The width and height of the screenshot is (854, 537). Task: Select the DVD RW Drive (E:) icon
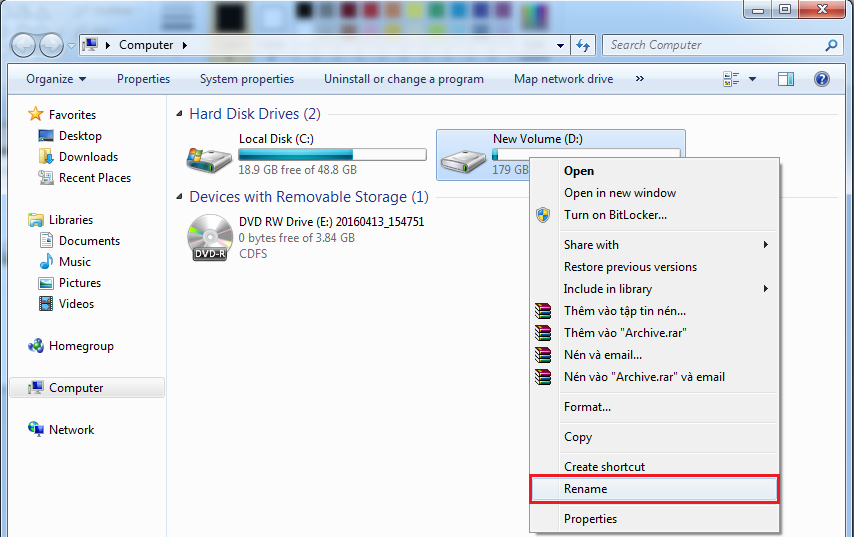click(208, 238)
